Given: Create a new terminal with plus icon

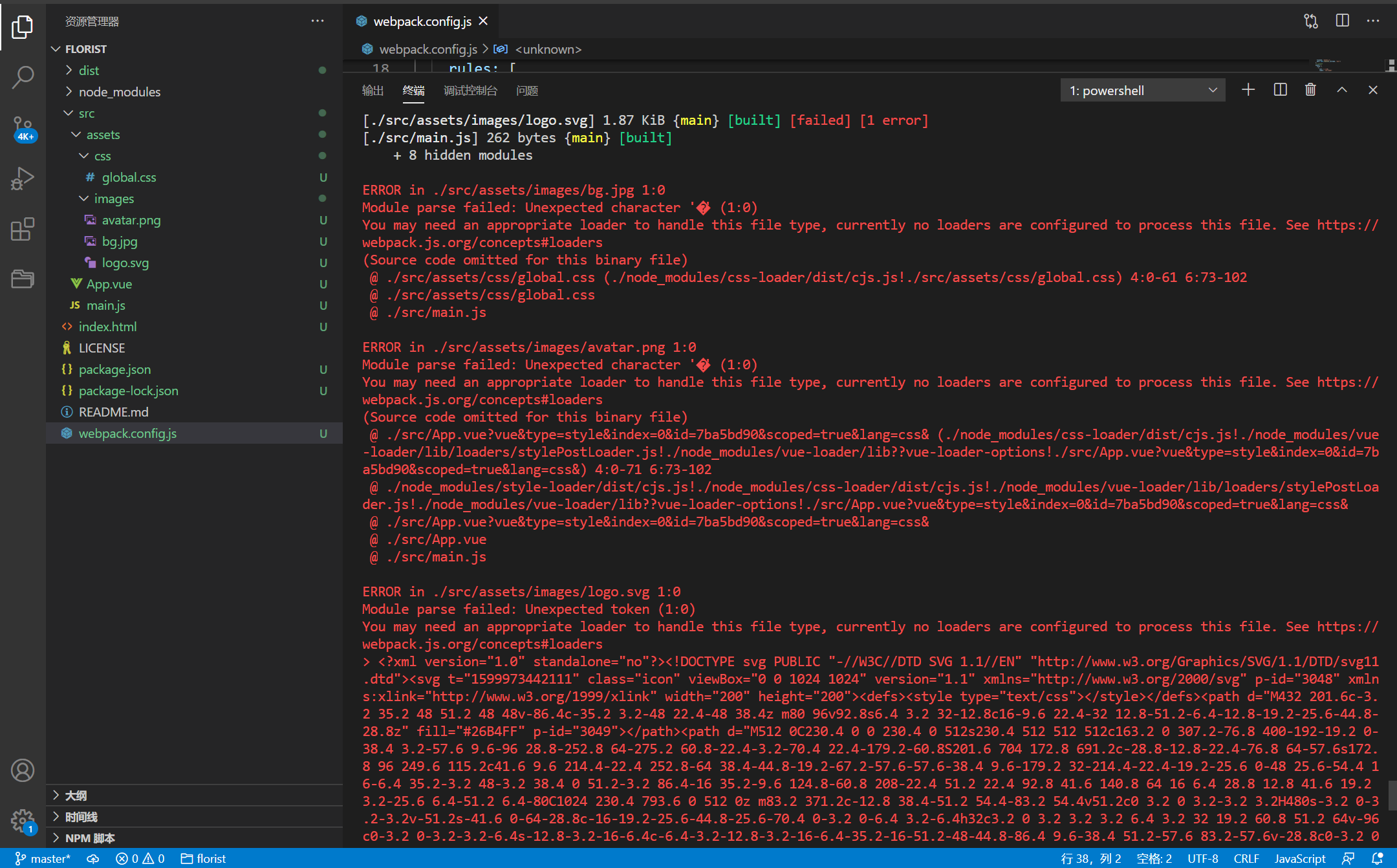Looking at the screenshot, I should 1248,90.
